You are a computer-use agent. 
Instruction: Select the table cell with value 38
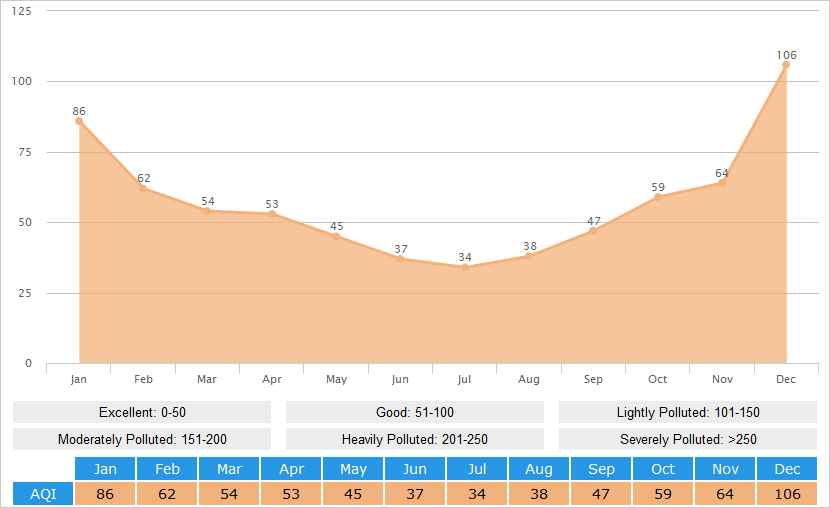(539, 494)
